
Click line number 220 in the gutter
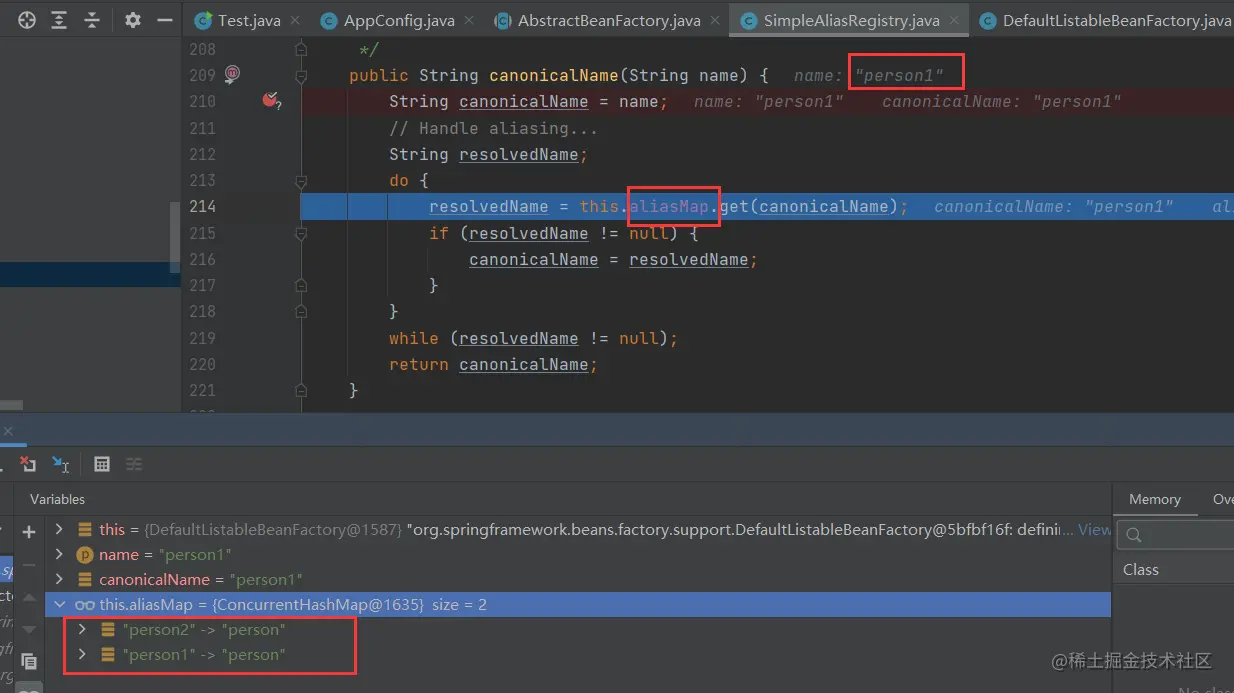pos(202,364)
